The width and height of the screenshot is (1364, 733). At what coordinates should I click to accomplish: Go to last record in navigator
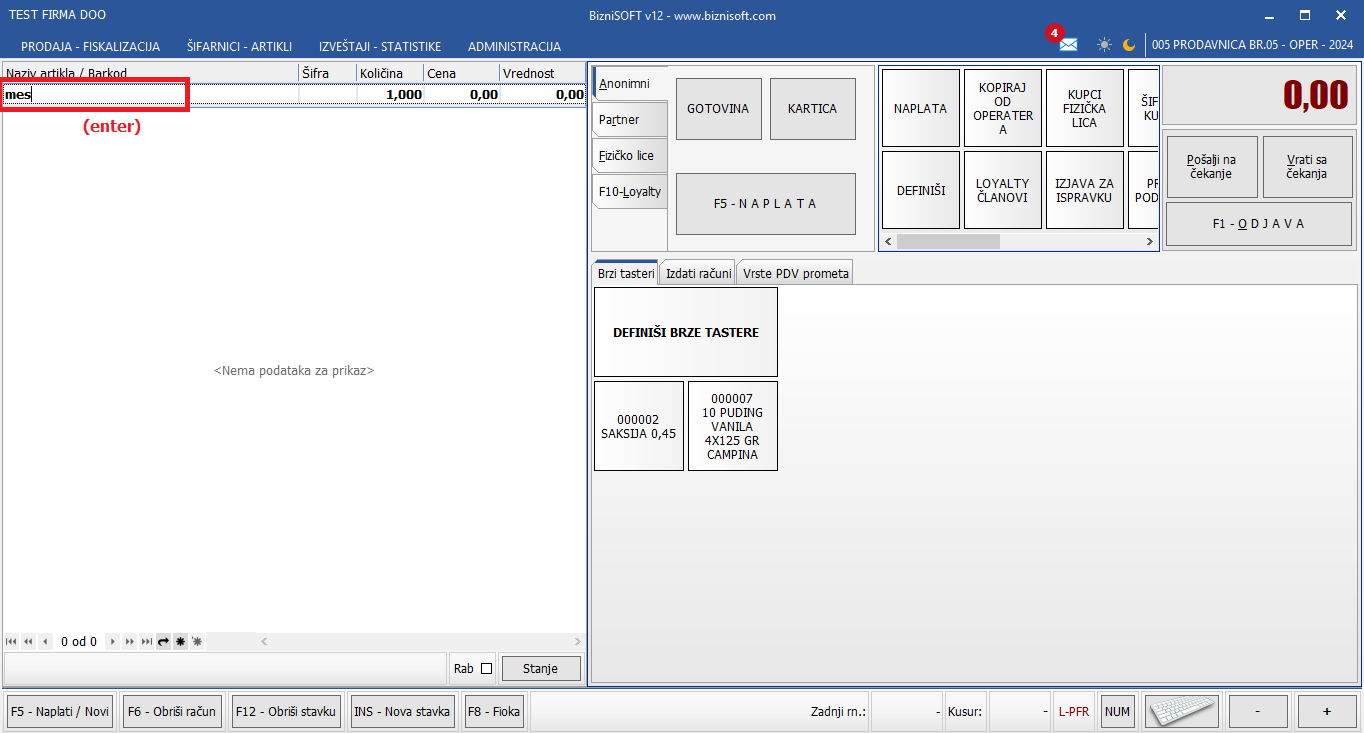(x=146, y=642)
